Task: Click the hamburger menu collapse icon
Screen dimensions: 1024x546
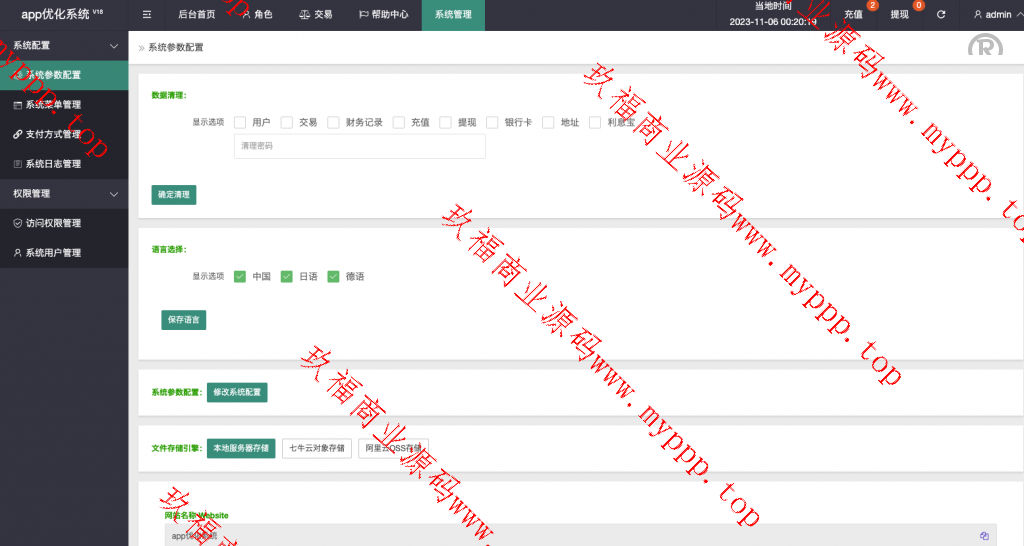Action: tap(147, 15)
